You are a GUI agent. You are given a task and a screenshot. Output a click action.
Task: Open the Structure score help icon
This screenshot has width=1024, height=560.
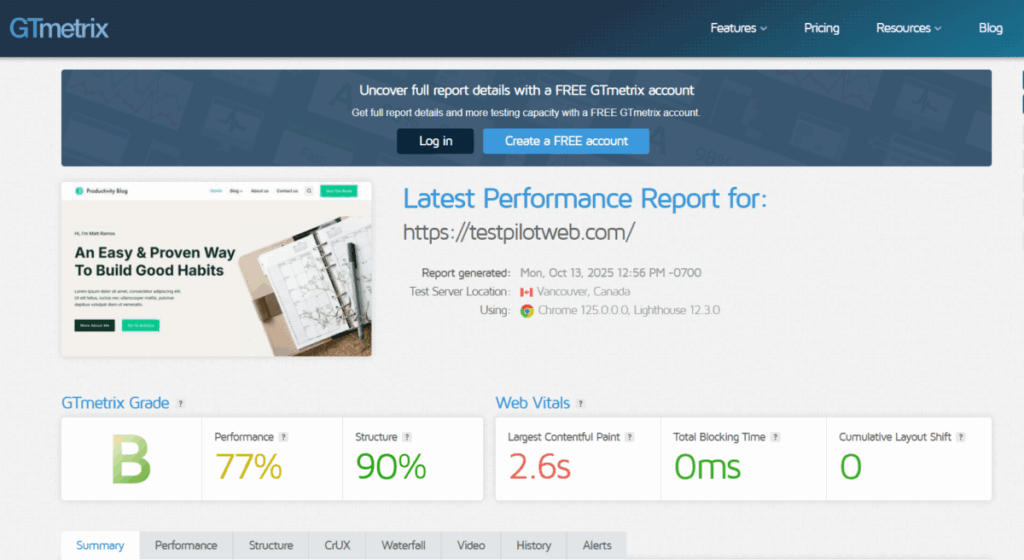coord(407,437)
